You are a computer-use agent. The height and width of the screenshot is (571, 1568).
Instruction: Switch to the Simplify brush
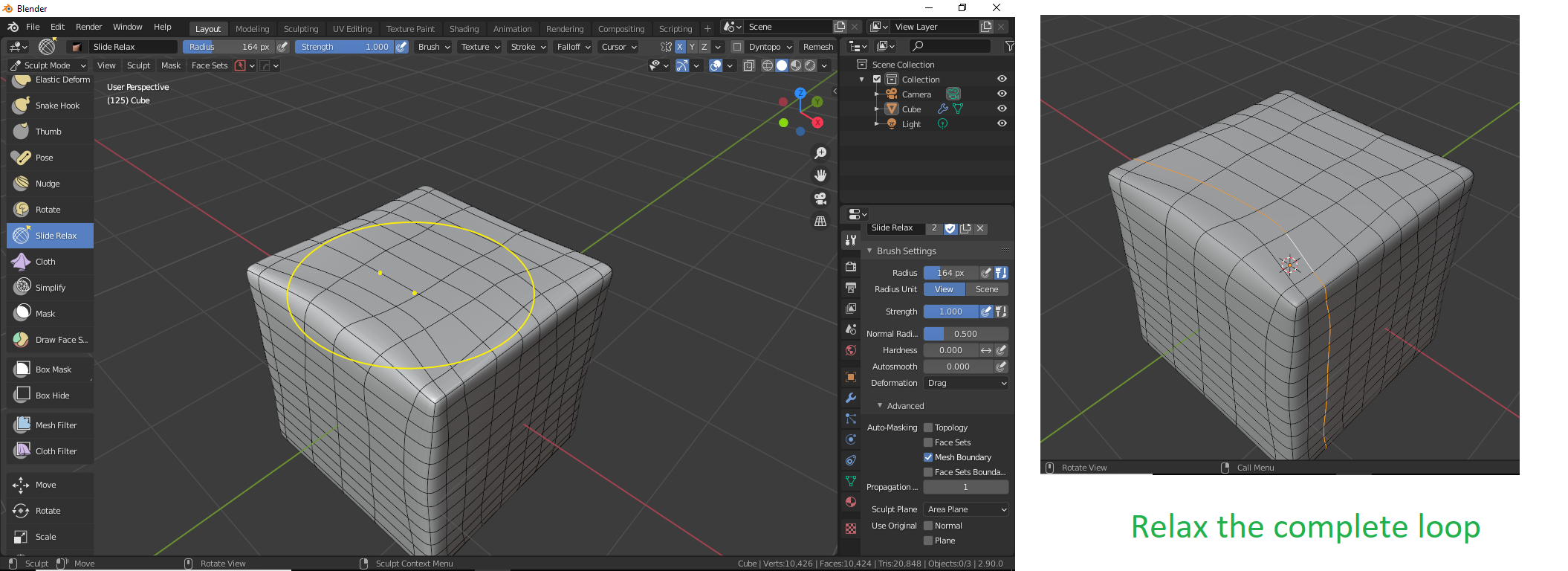click(x=51, y=288)
